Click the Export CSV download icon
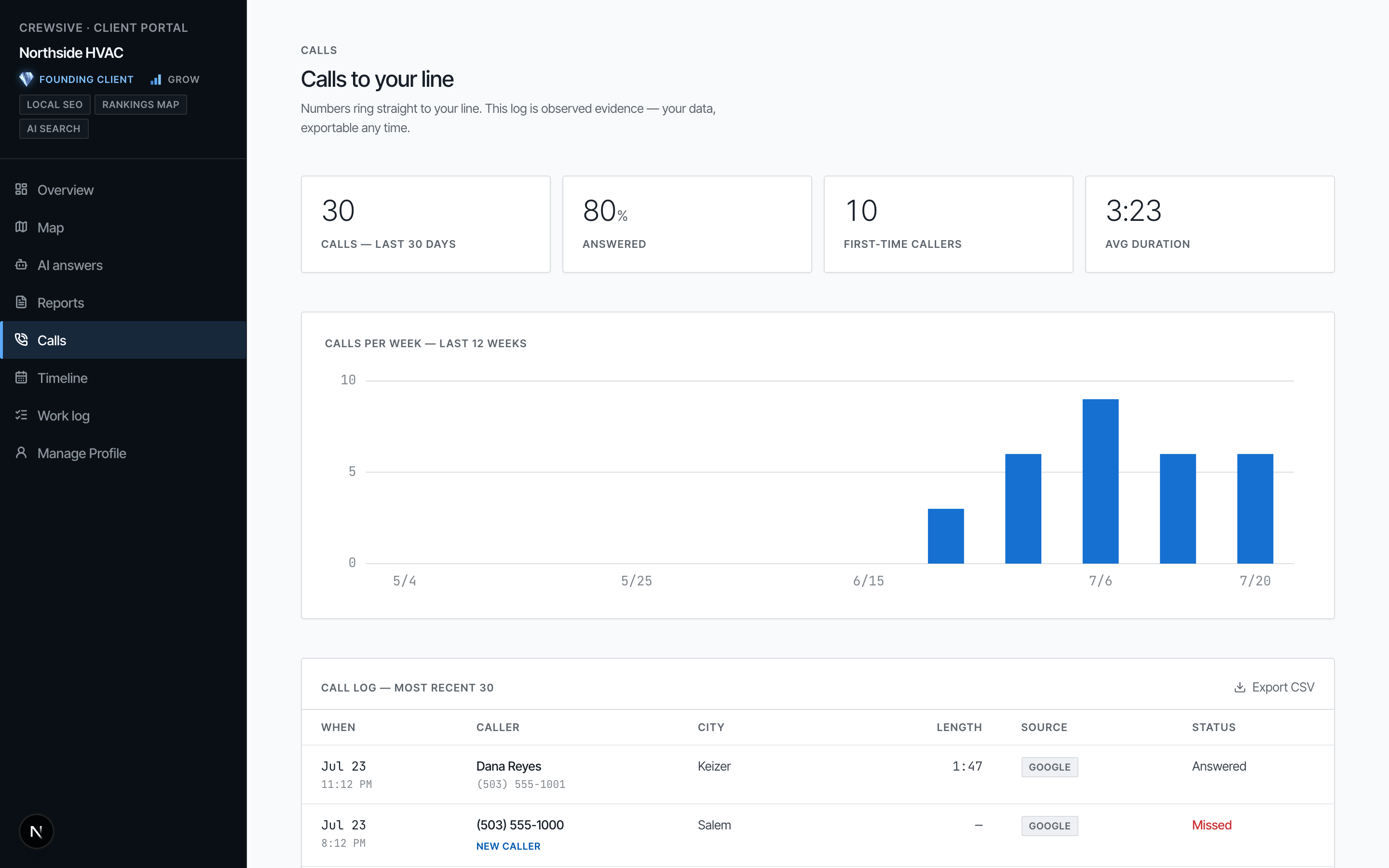Viewport: 1389px width, 868px height. coord(1240,687)
